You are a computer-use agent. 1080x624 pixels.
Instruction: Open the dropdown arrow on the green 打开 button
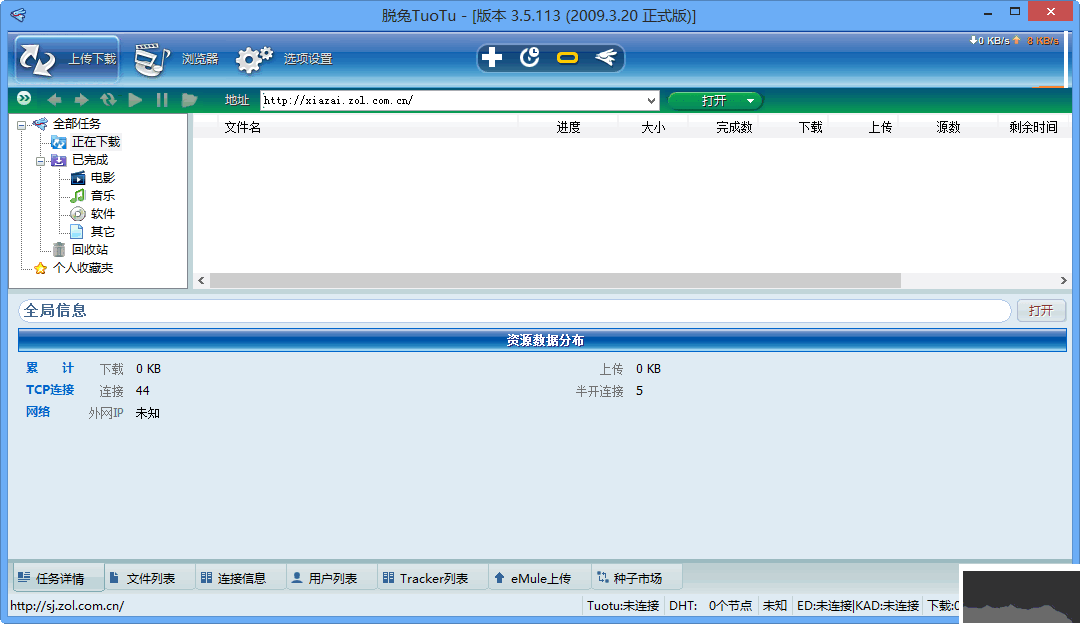click(751, 101)
